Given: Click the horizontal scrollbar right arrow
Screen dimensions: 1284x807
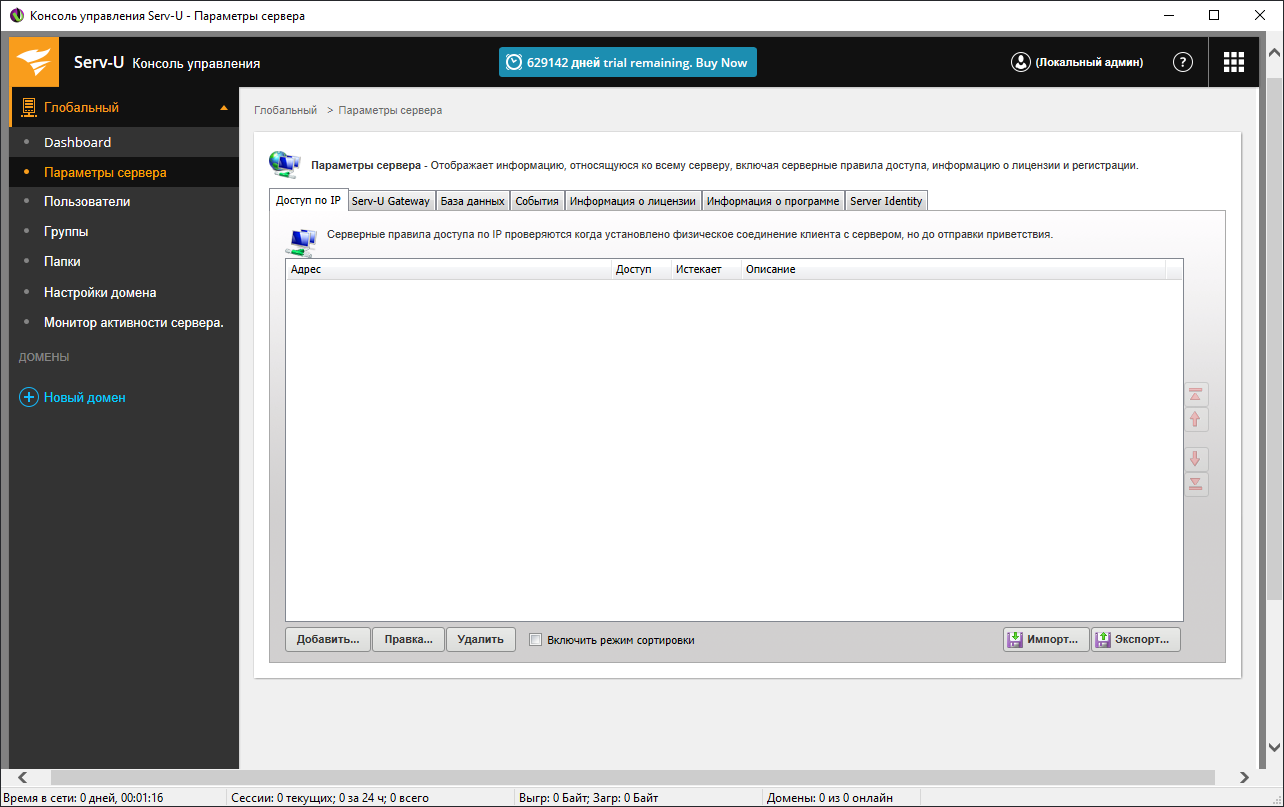Looking at the screenshot, I should 1244,777.
